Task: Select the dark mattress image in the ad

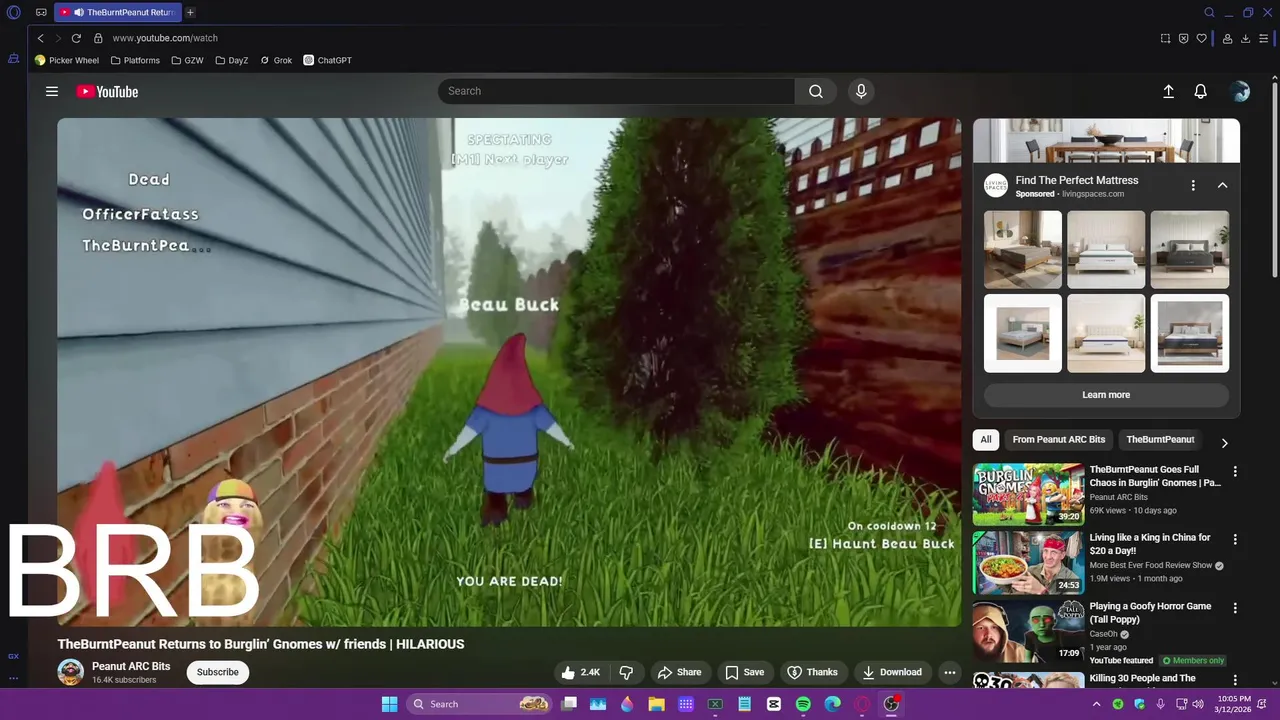Action: pyautogui.click(x=1190, y=249)
